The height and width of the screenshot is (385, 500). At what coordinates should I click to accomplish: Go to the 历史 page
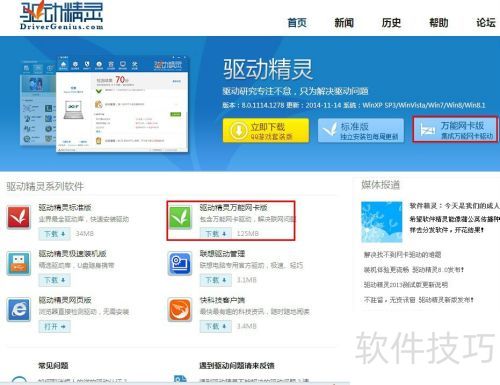(391, 23)
